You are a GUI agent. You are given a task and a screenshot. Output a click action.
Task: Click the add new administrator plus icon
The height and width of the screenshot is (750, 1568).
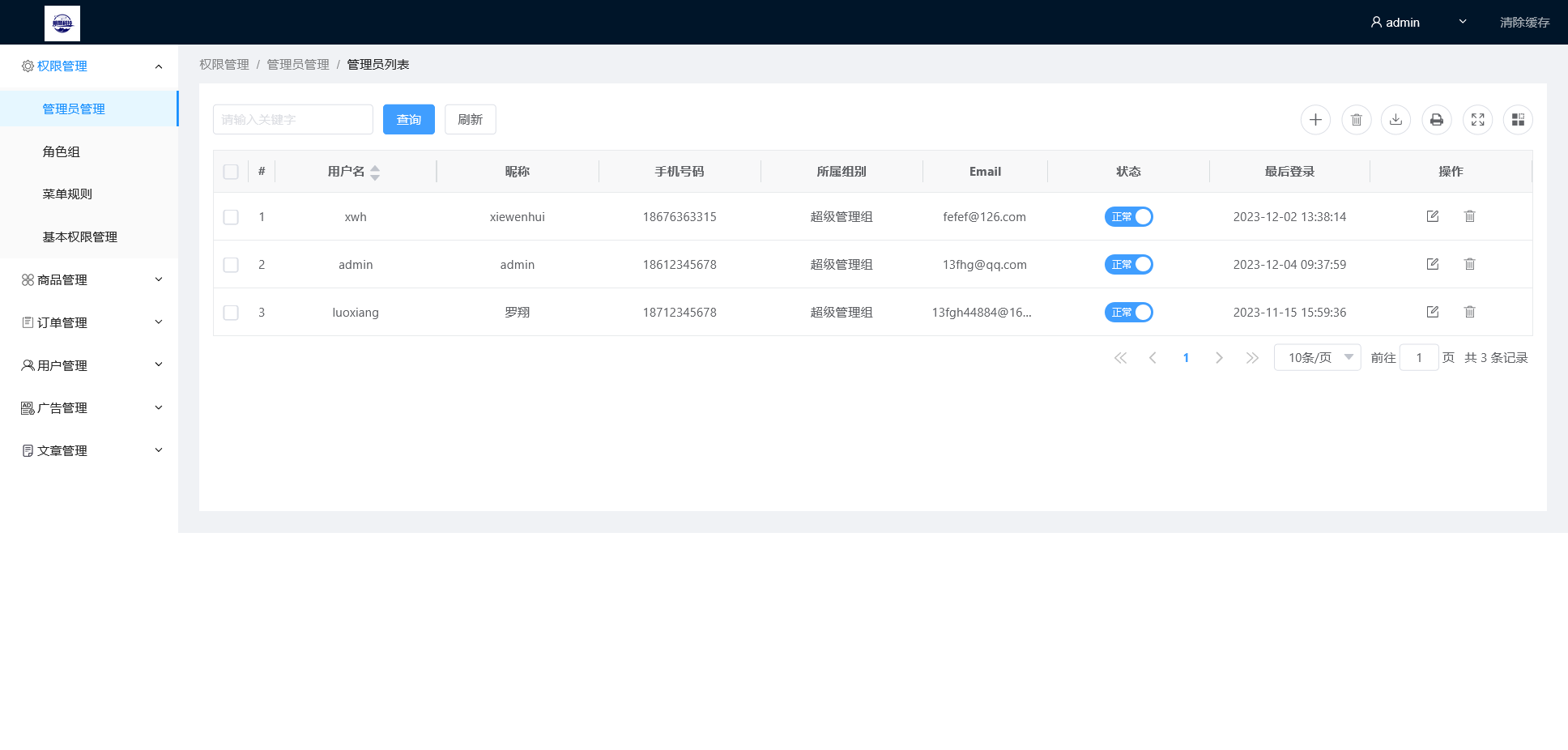click(1315, 120)
